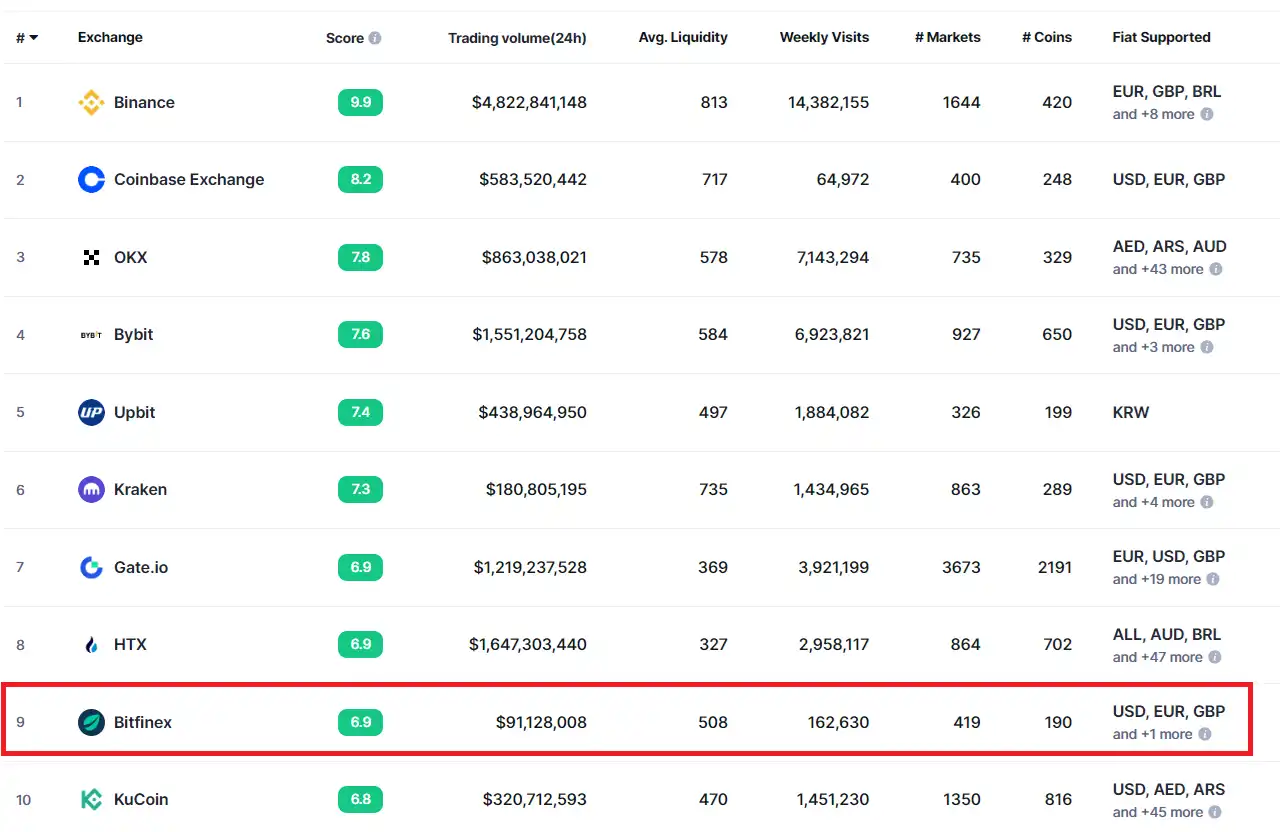The image size is (1280, 832).
Task: Click info icon next to Gate.io's +19 more
Action: [x=1213, y=579]
